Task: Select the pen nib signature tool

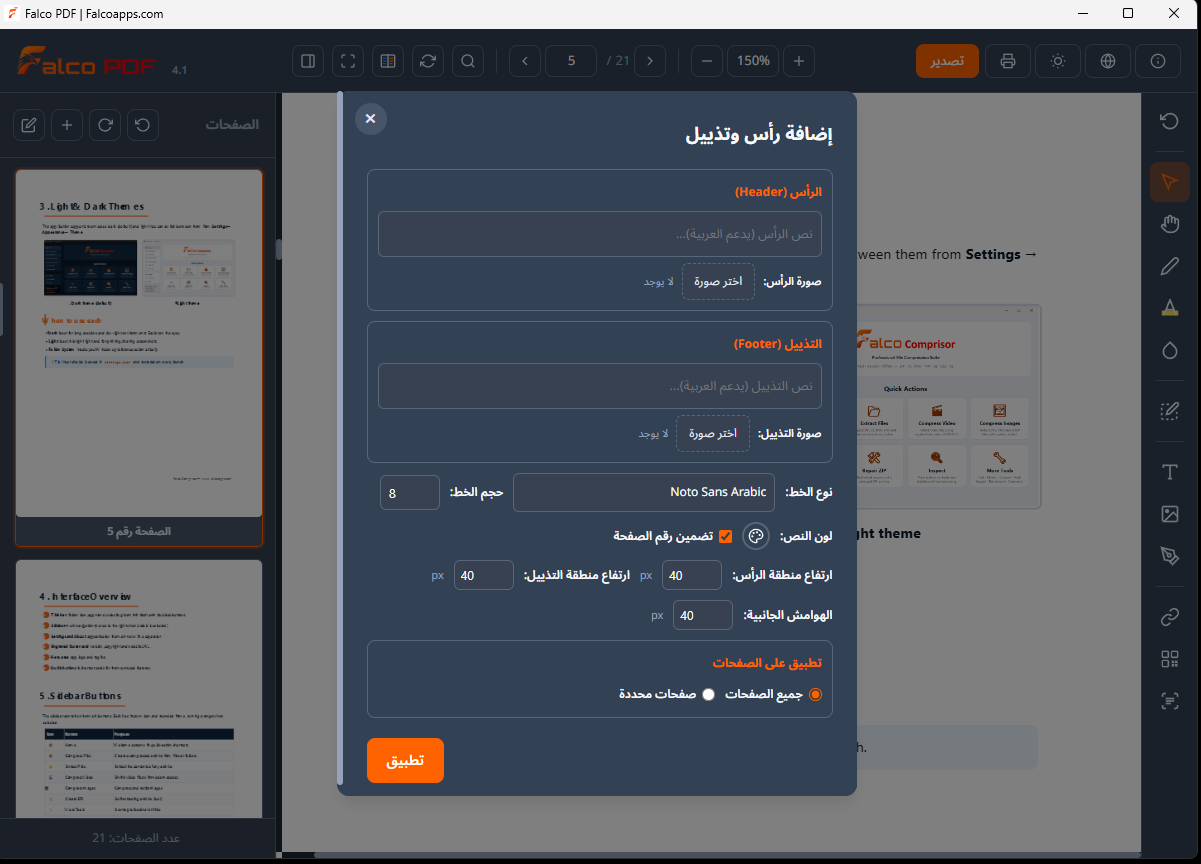Action: pos(1169,556)
